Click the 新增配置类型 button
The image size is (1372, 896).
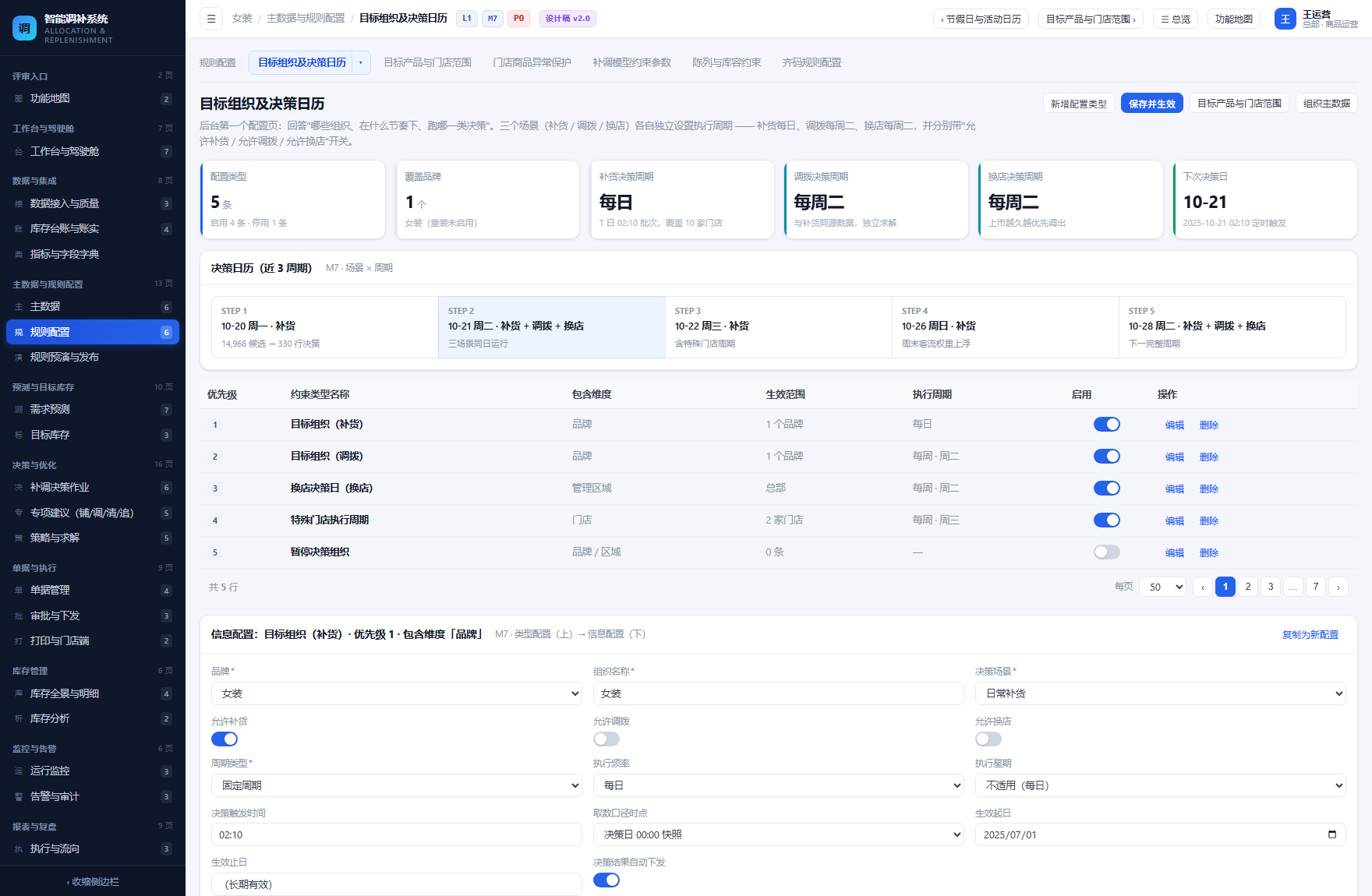point(1079,104)
